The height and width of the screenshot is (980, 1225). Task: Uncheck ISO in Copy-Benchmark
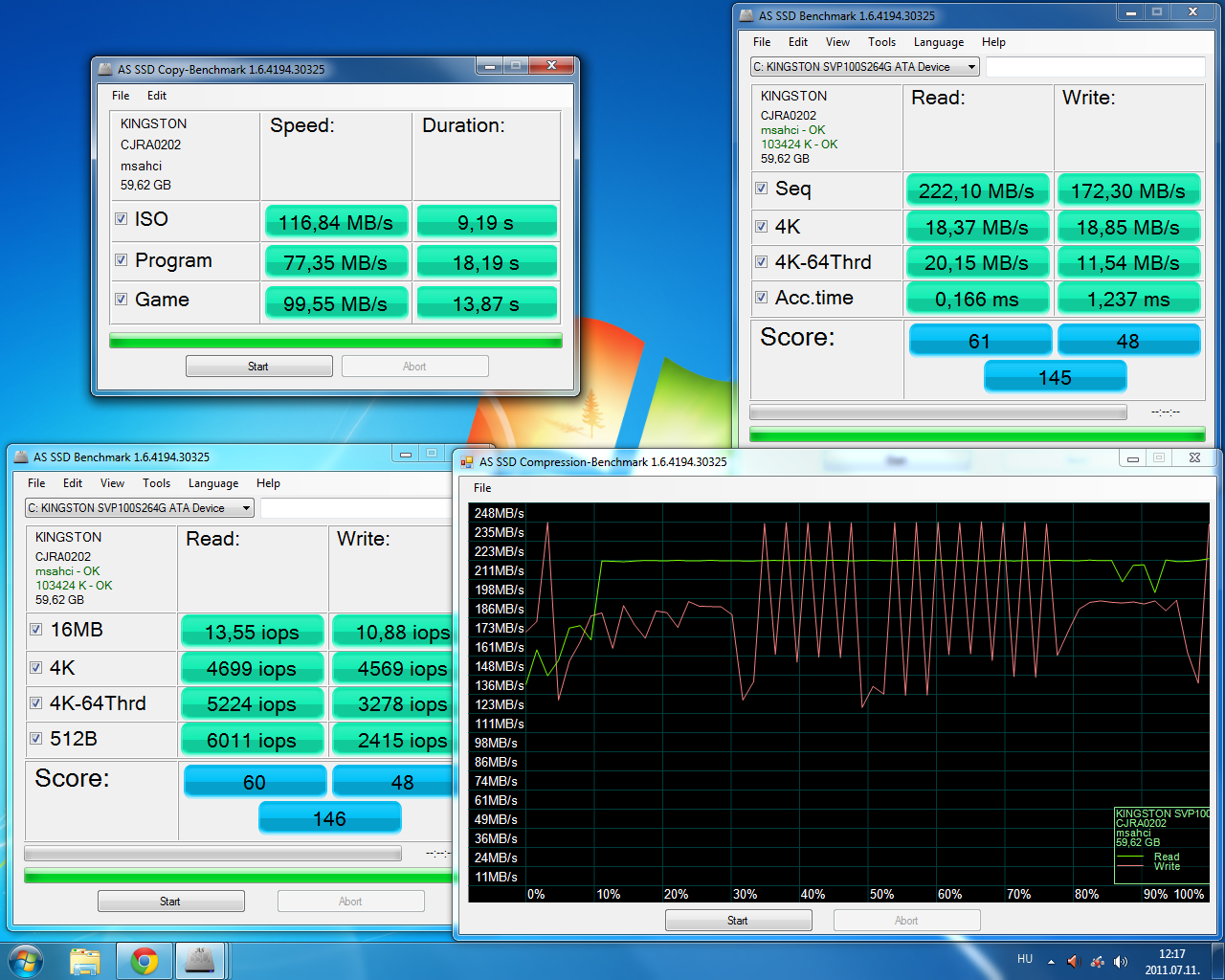(x=122, y=218)
